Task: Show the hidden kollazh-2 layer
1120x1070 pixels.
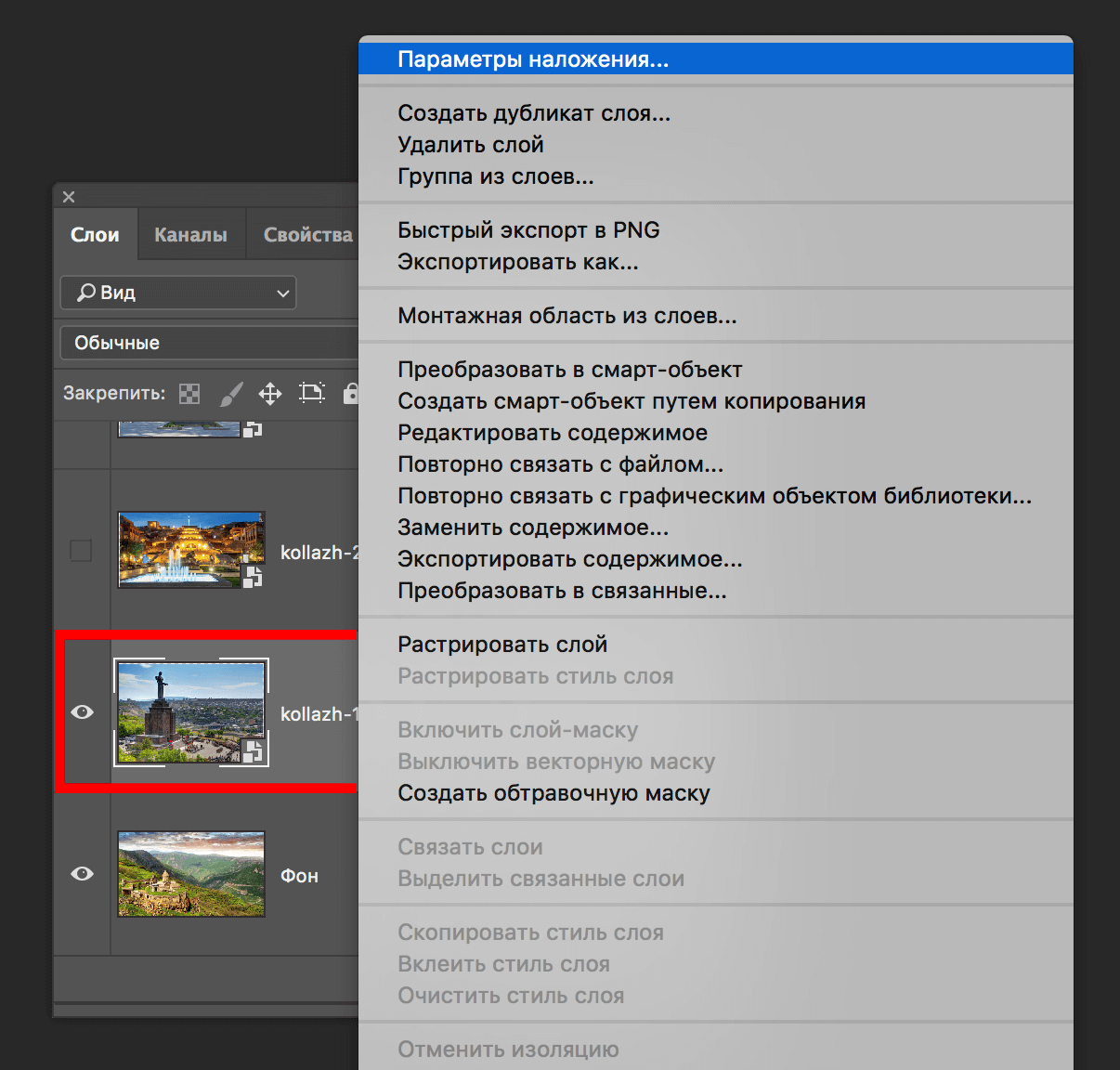Action: pyautogui.click(x=82, y=551)
